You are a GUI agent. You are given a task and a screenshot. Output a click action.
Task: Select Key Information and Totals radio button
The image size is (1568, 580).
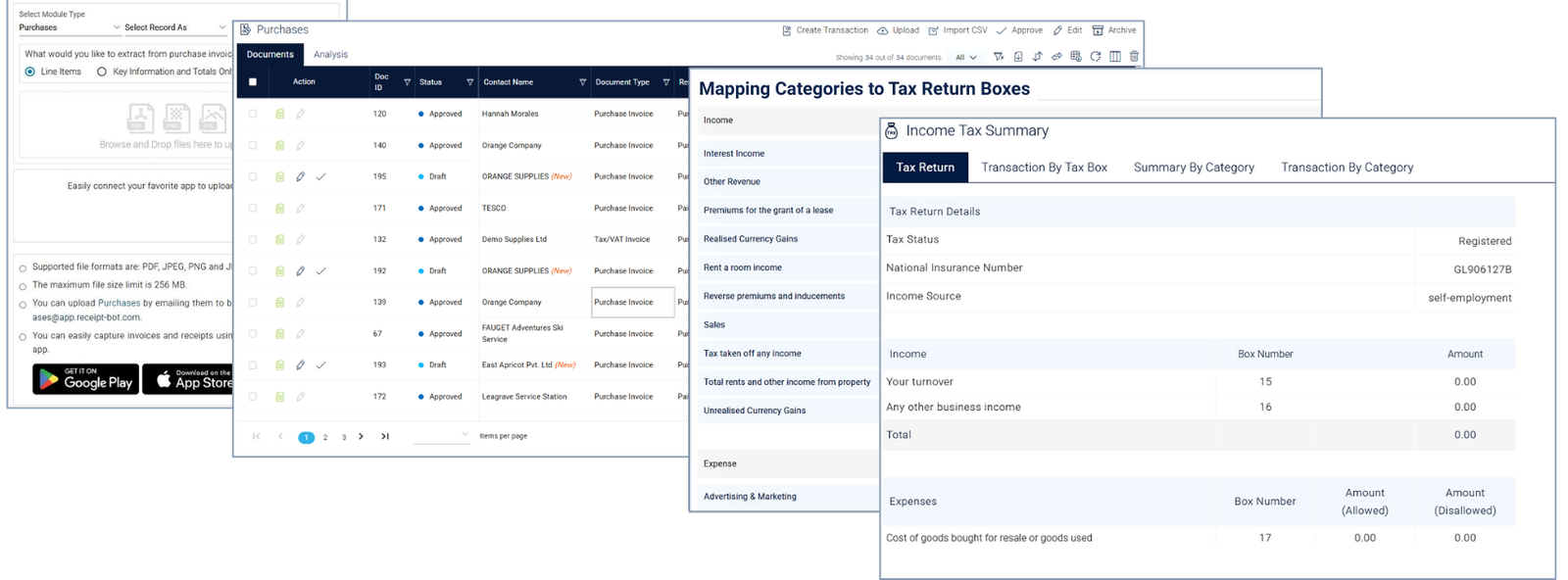pos(102,72)
